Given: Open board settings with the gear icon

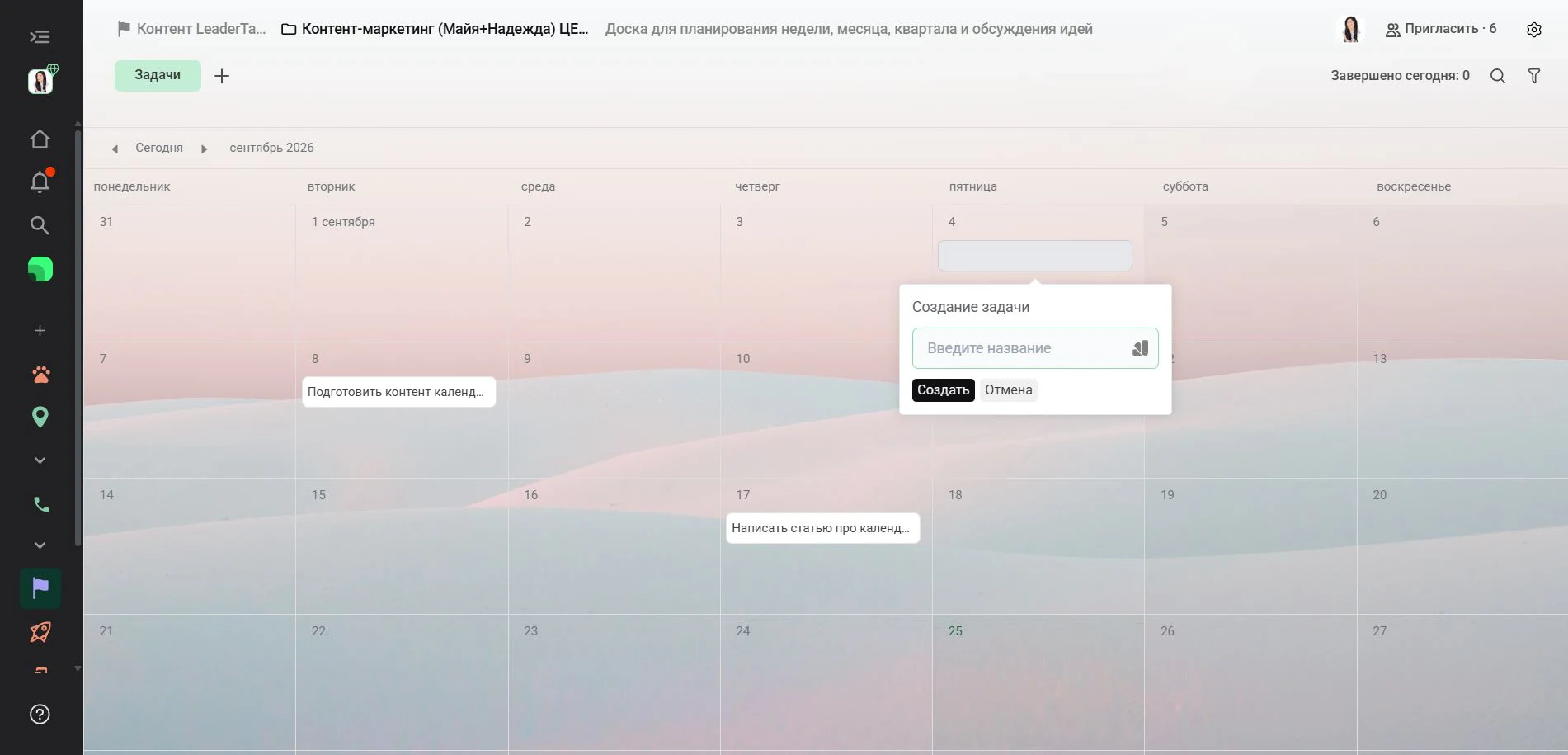Looking at the screenshot, I should (1534, 30).
